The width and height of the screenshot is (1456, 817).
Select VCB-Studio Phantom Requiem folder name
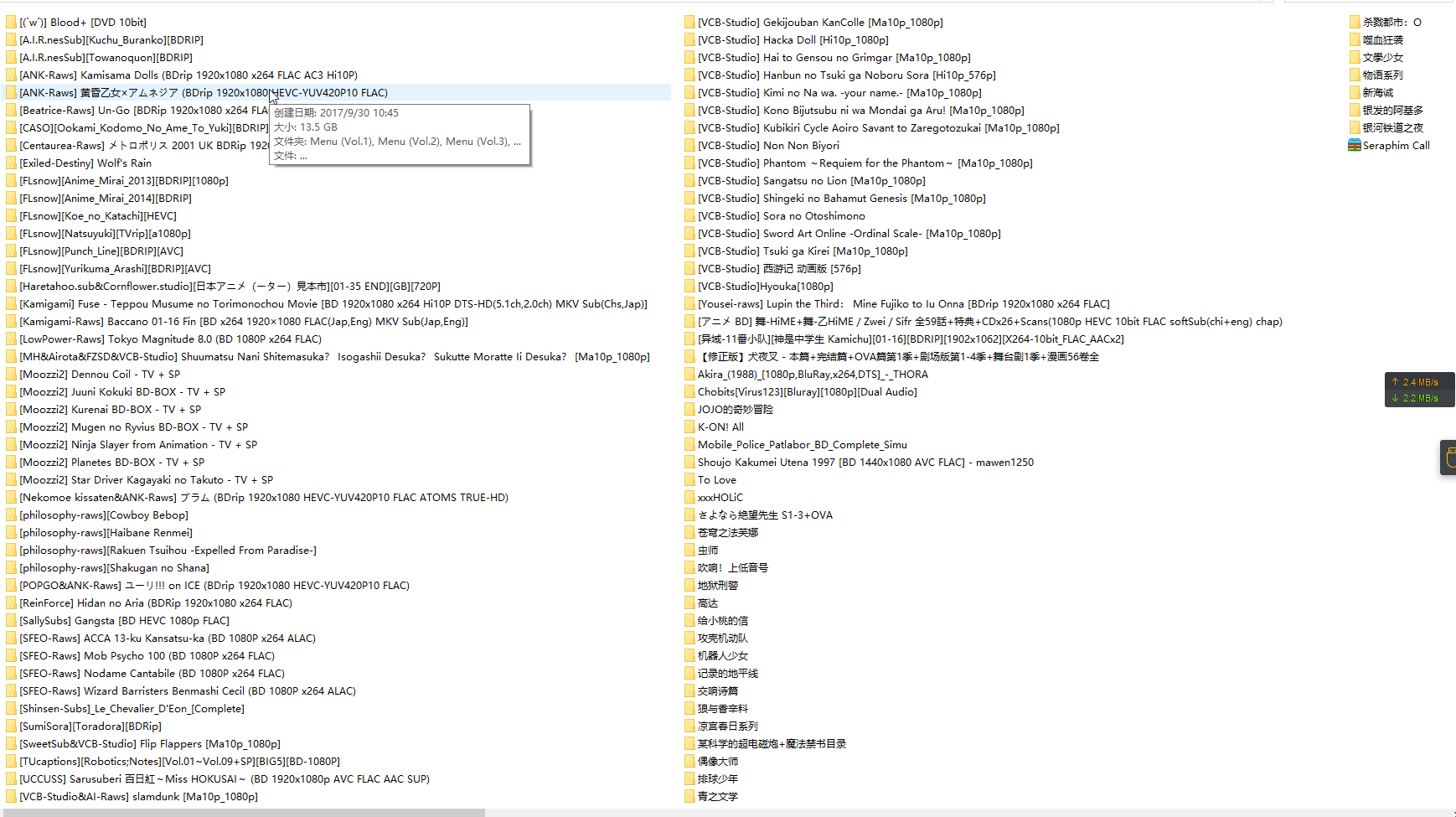865,163
